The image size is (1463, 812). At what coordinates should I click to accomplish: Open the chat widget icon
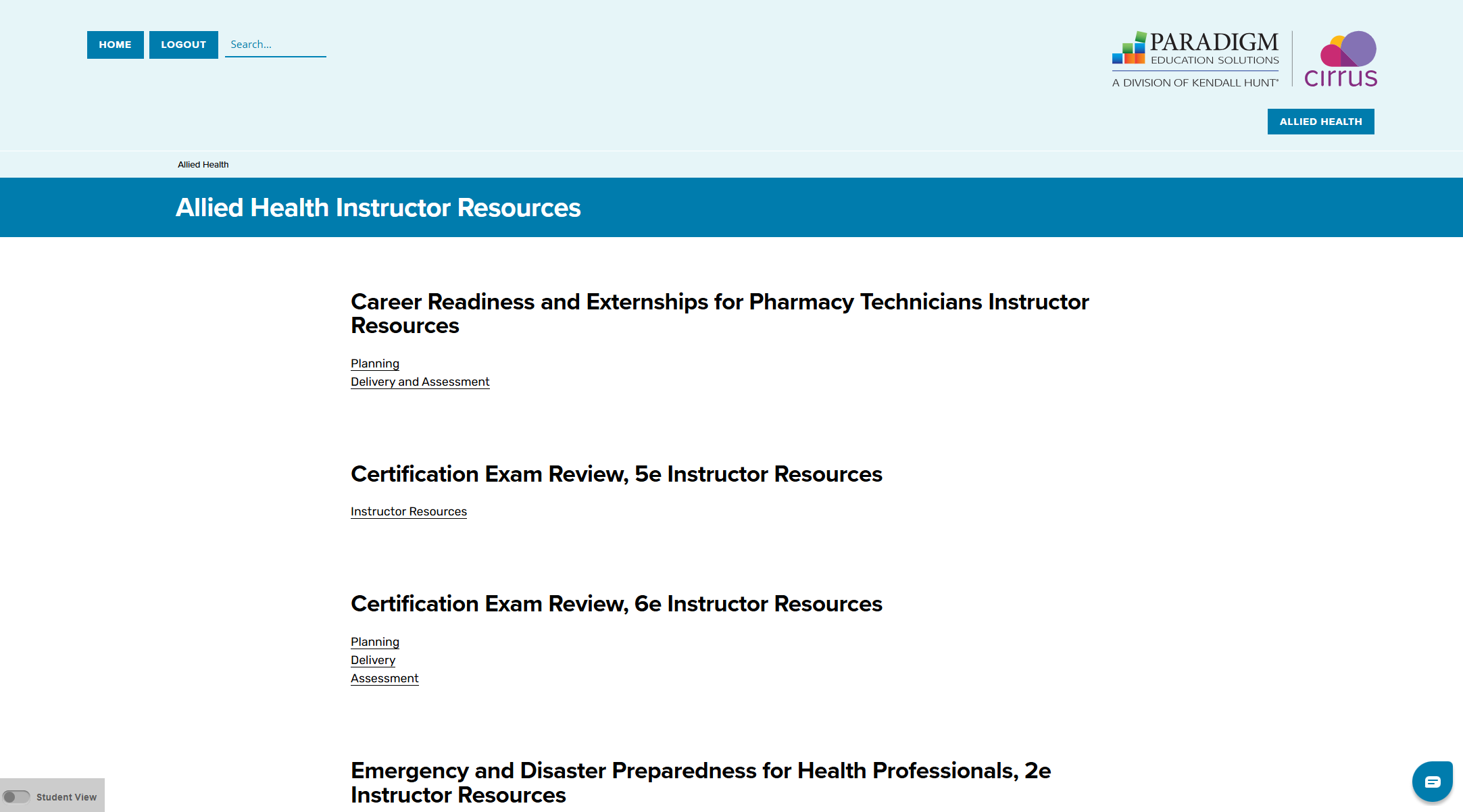pyautogui.click(x=1432, y=782)
